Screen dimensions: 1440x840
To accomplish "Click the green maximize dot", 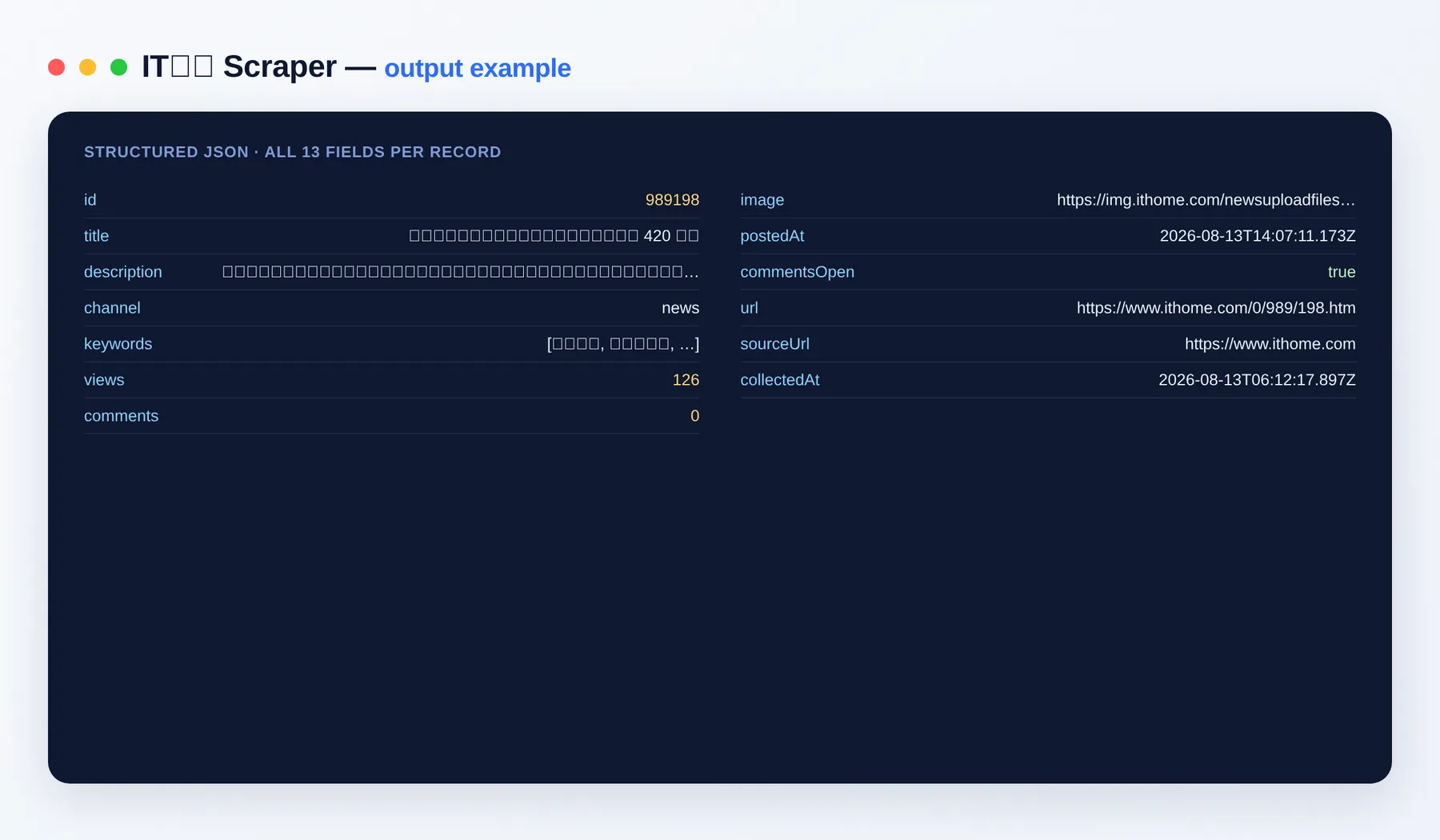I will click(x=118, y=67).
